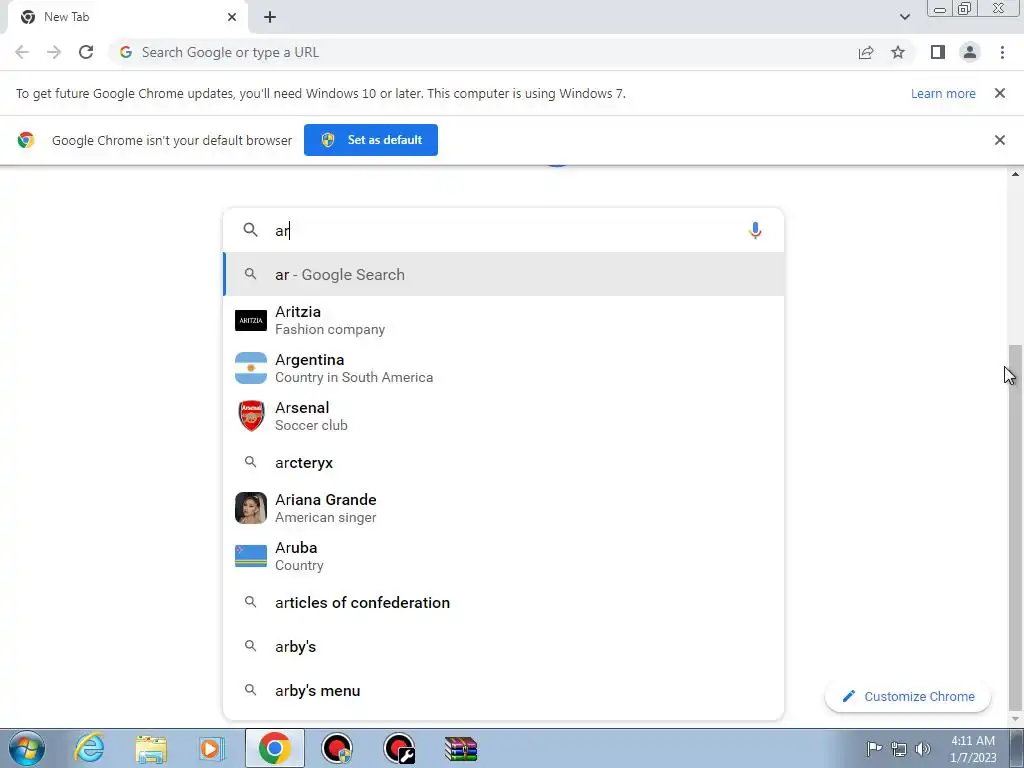Go forward using the forward arrow
This screenshot has width=1024, height=768.
54,52
